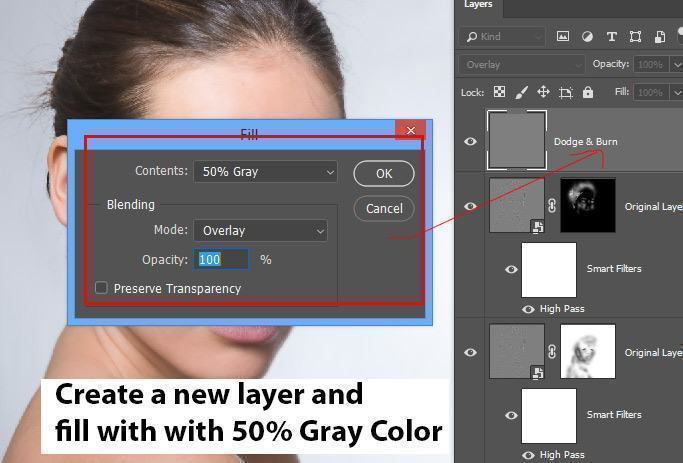Close the Fill dialog window
The width and height of the screenshot is (683, 463).
point(410,130)
